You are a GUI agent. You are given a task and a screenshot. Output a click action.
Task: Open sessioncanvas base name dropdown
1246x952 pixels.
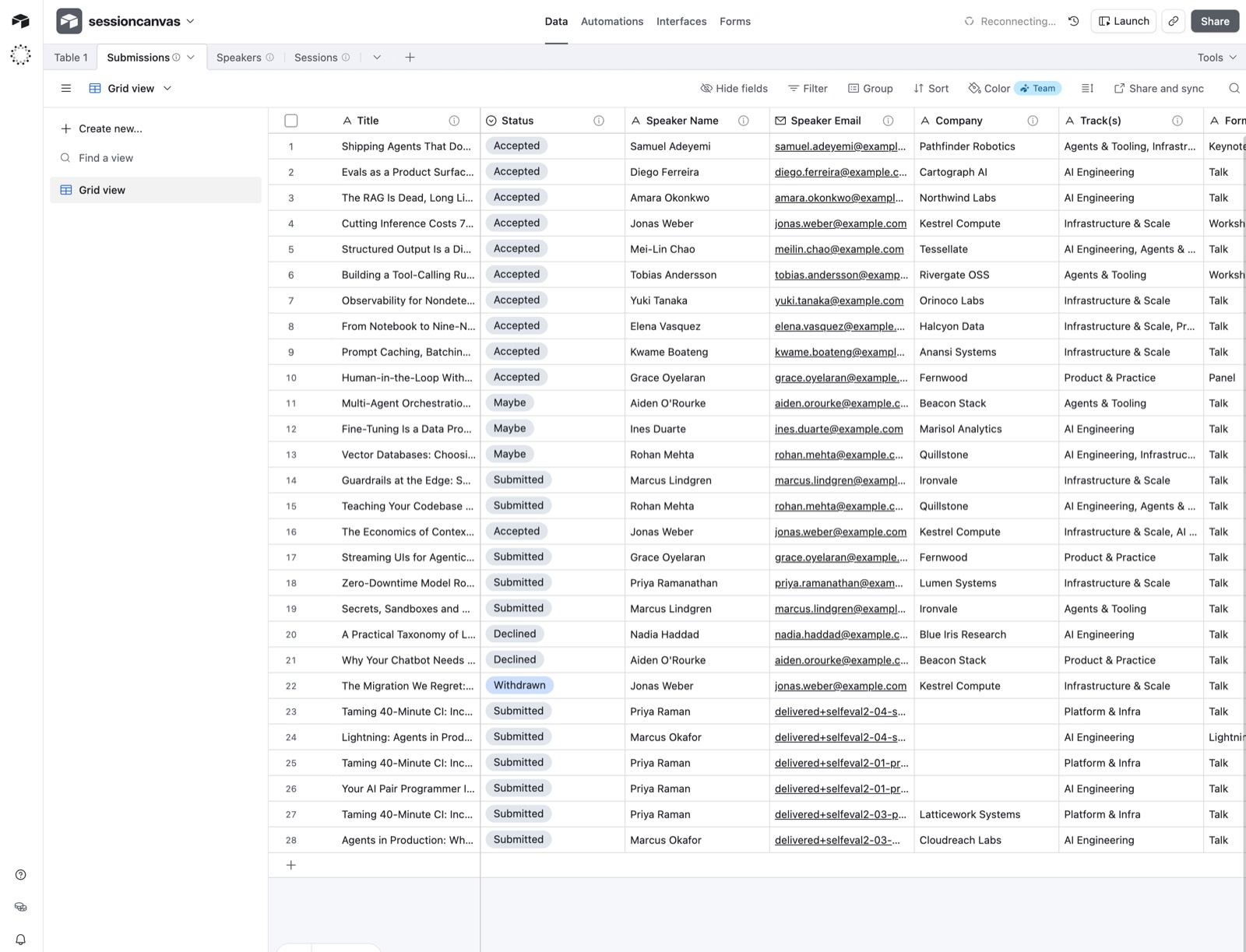[142, 21]
